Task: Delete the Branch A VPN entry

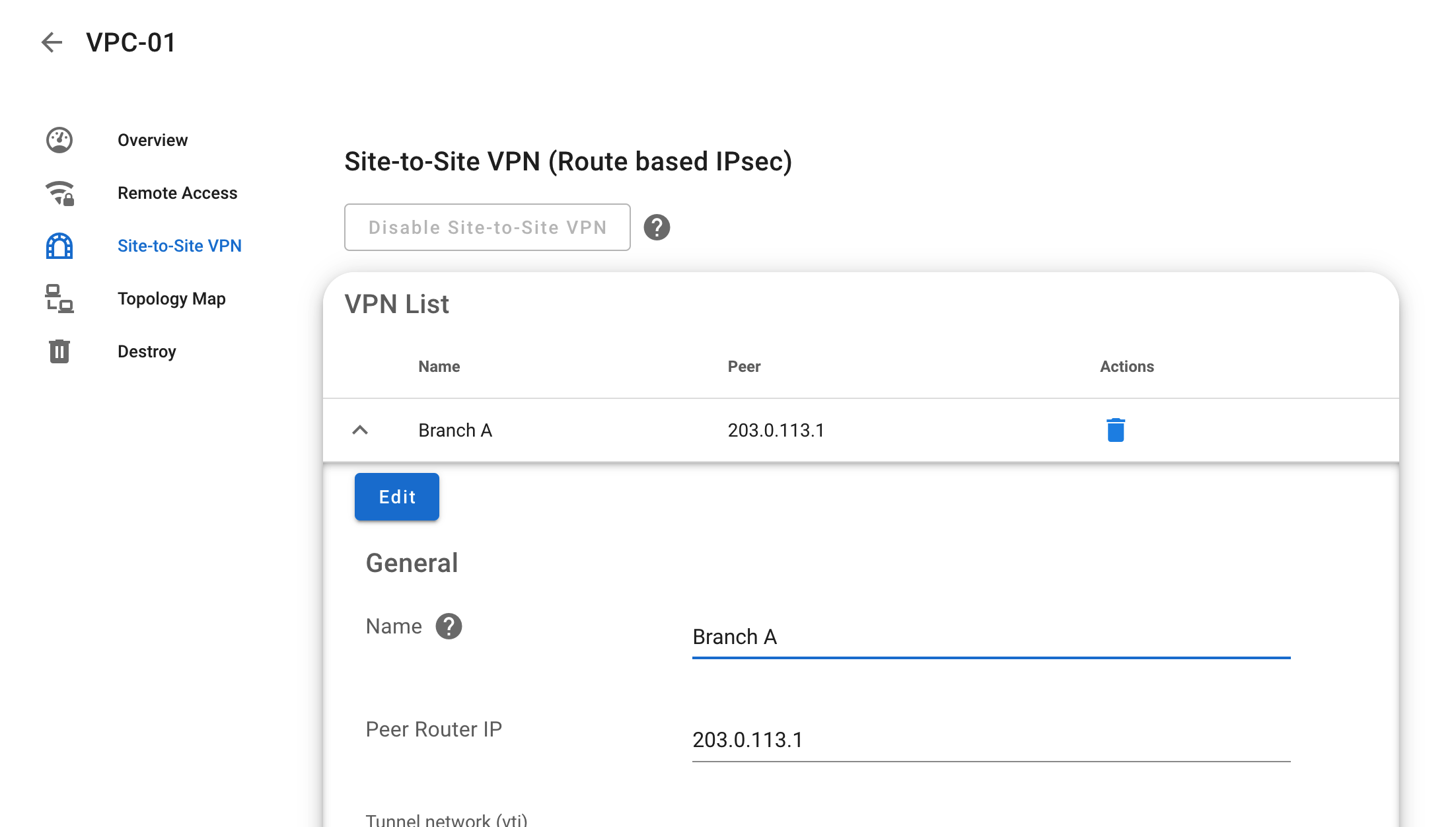Action: [1116, 430]
